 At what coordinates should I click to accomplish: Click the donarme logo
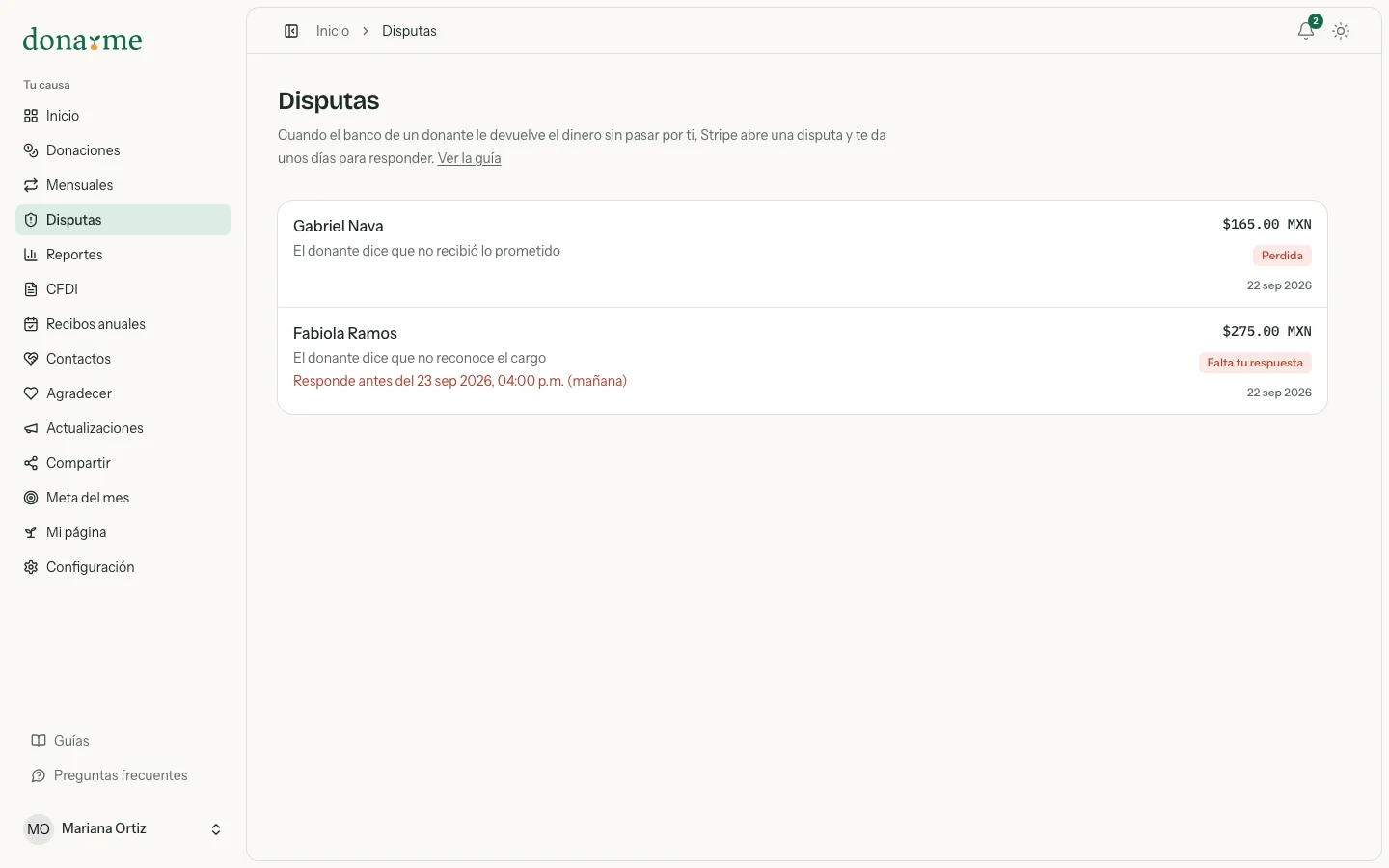click(82, 40)
